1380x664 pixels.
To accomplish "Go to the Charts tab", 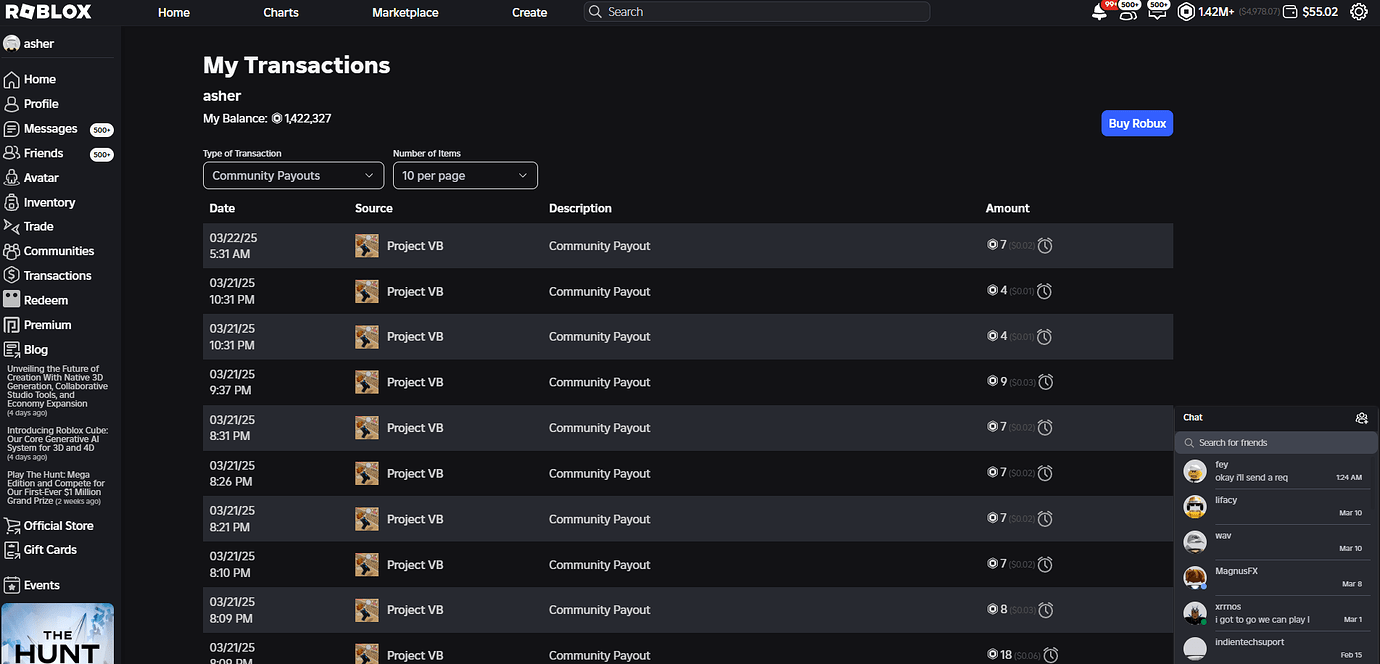I will tap(281, 13).
